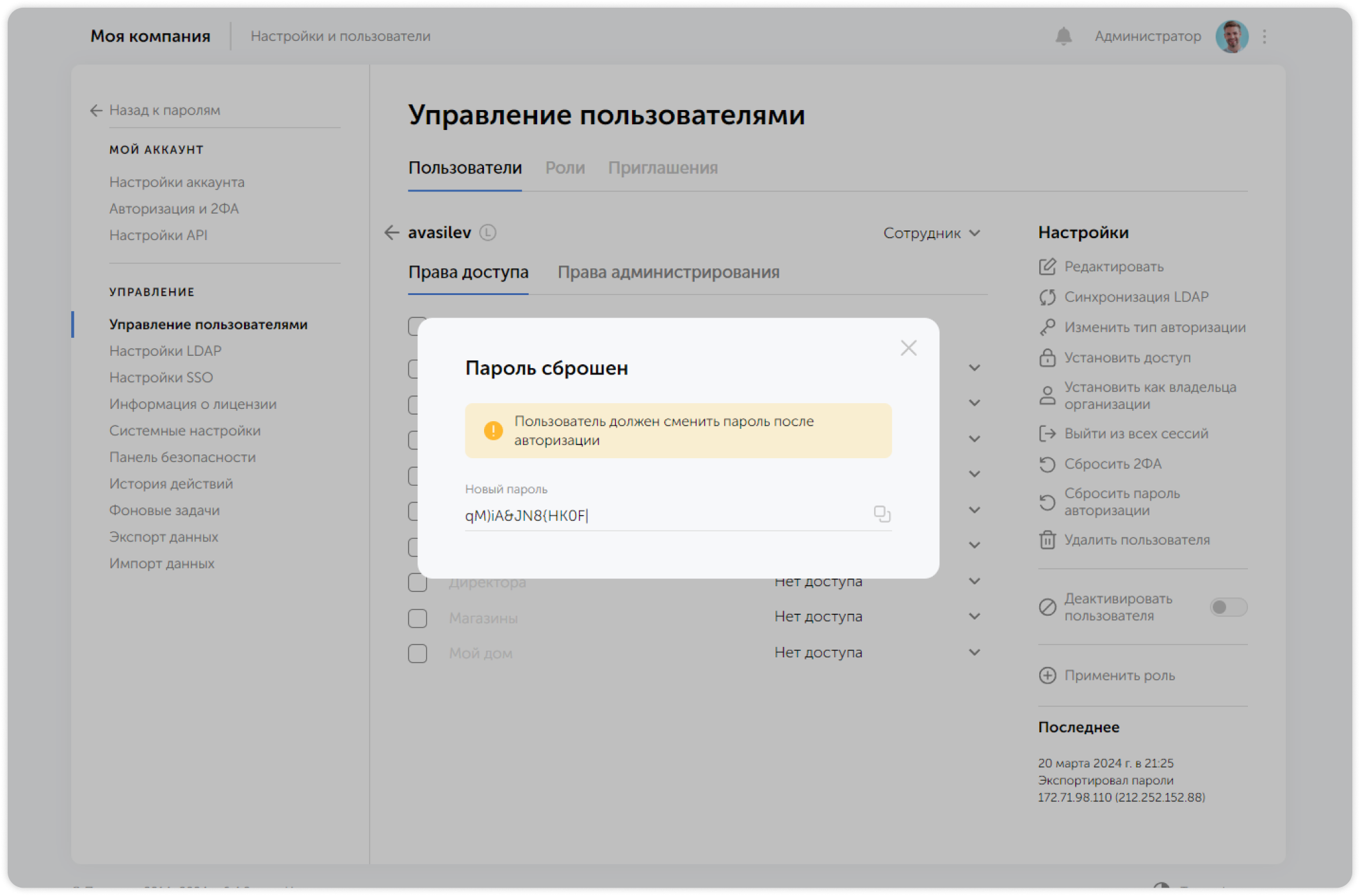Start LDAP synchronization via sync icon

pyautogui.click(x=1048, y=296)
